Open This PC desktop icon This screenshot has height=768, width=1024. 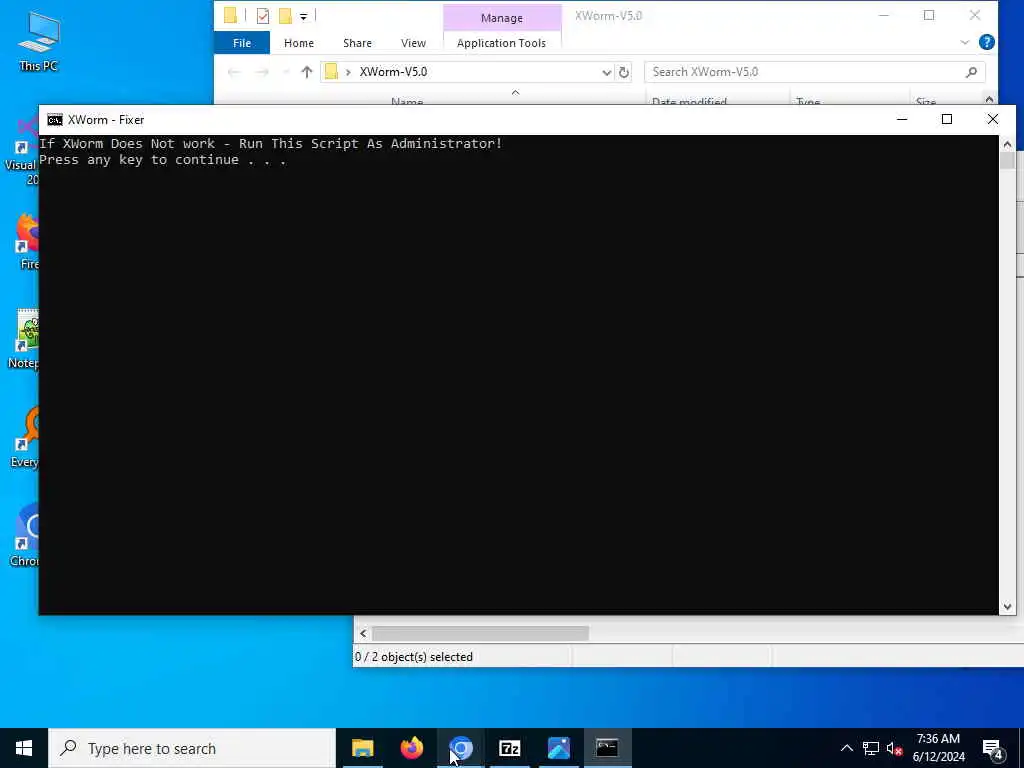coord(39,40)
